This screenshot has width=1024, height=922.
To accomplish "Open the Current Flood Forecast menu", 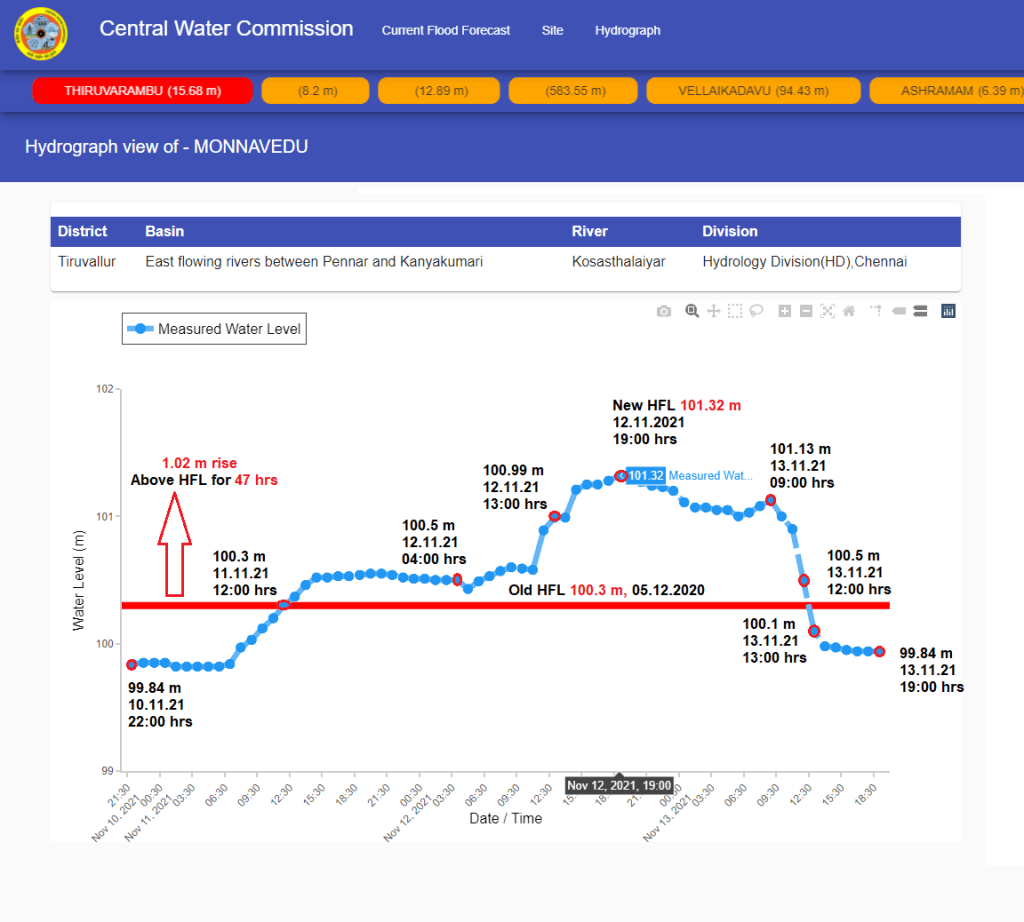I will 446,31.
